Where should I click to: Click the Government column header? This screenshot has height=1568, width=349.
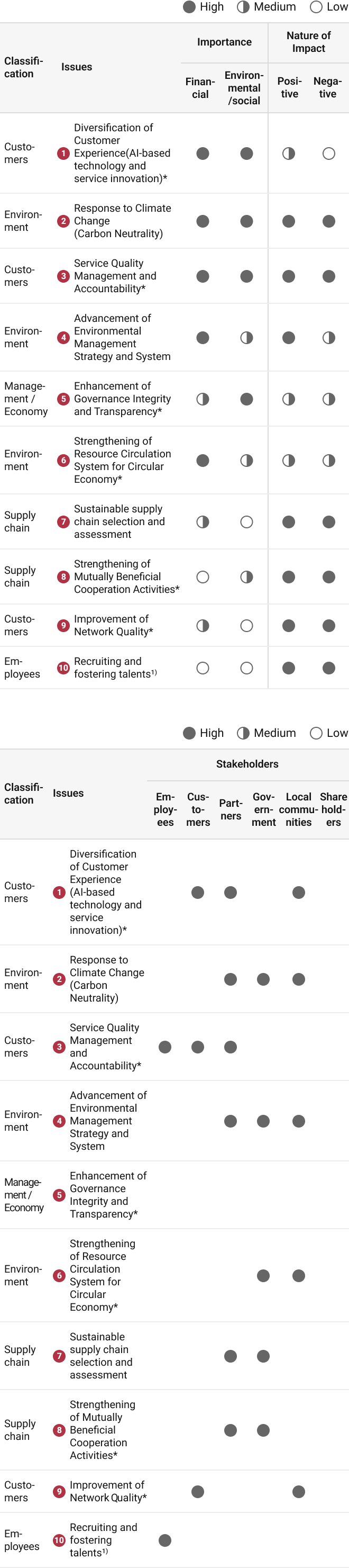(x=263, y=809)
